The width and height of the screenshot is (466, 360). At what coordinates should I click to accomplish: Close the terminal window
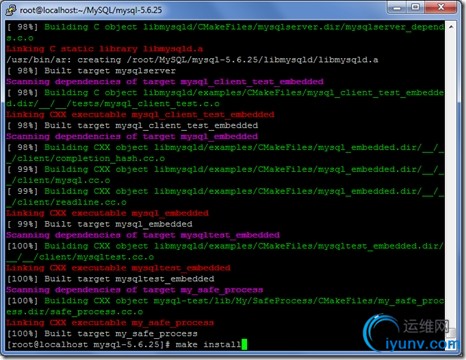pos(441,7)
